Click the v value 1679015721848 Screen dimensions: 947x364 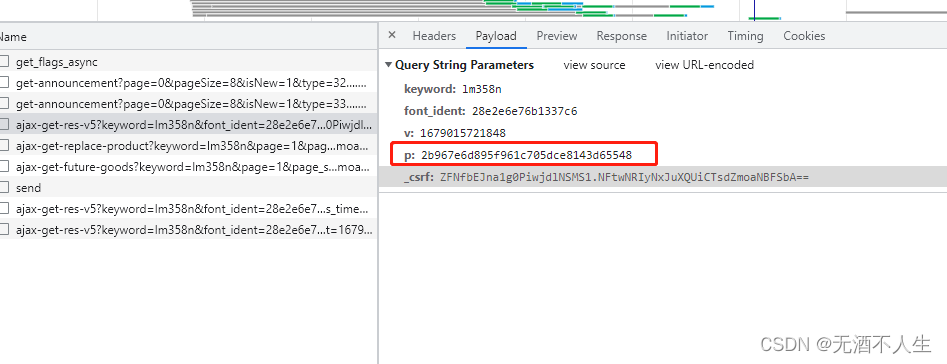[x=463, y=133]
